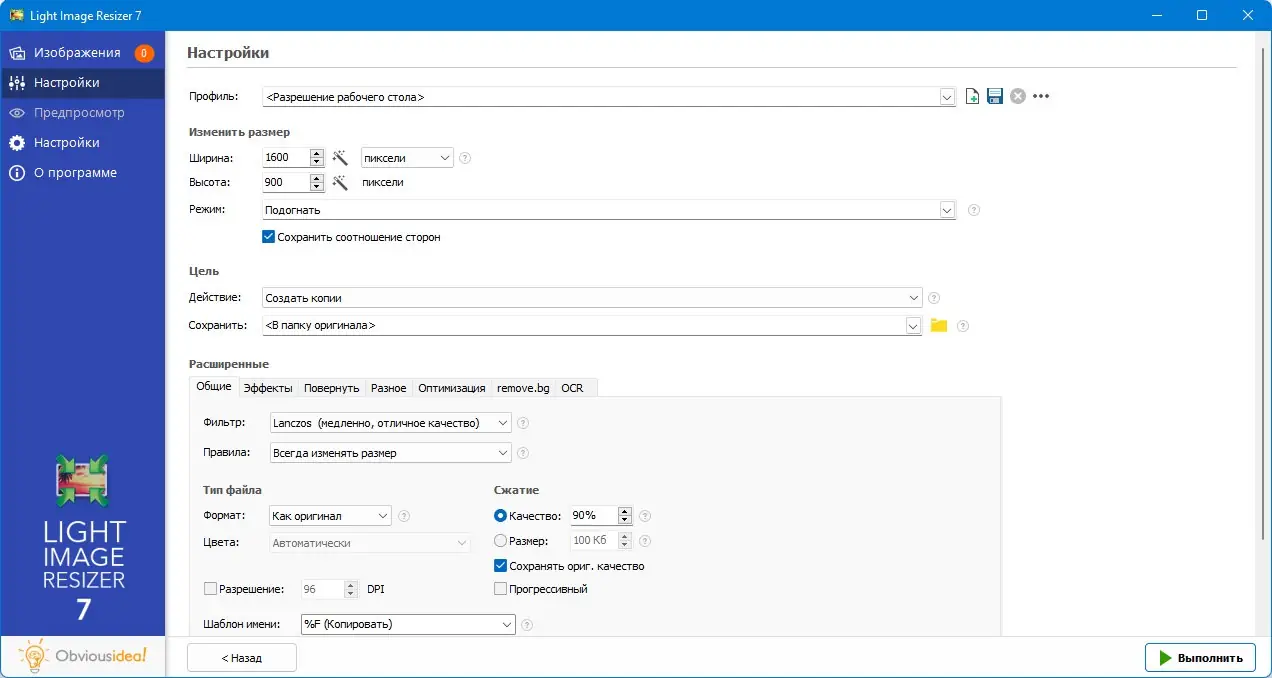Click the help icon beside the Mode dropdown
This screenshot has width=1272, height=678.
tap(974, 210)
